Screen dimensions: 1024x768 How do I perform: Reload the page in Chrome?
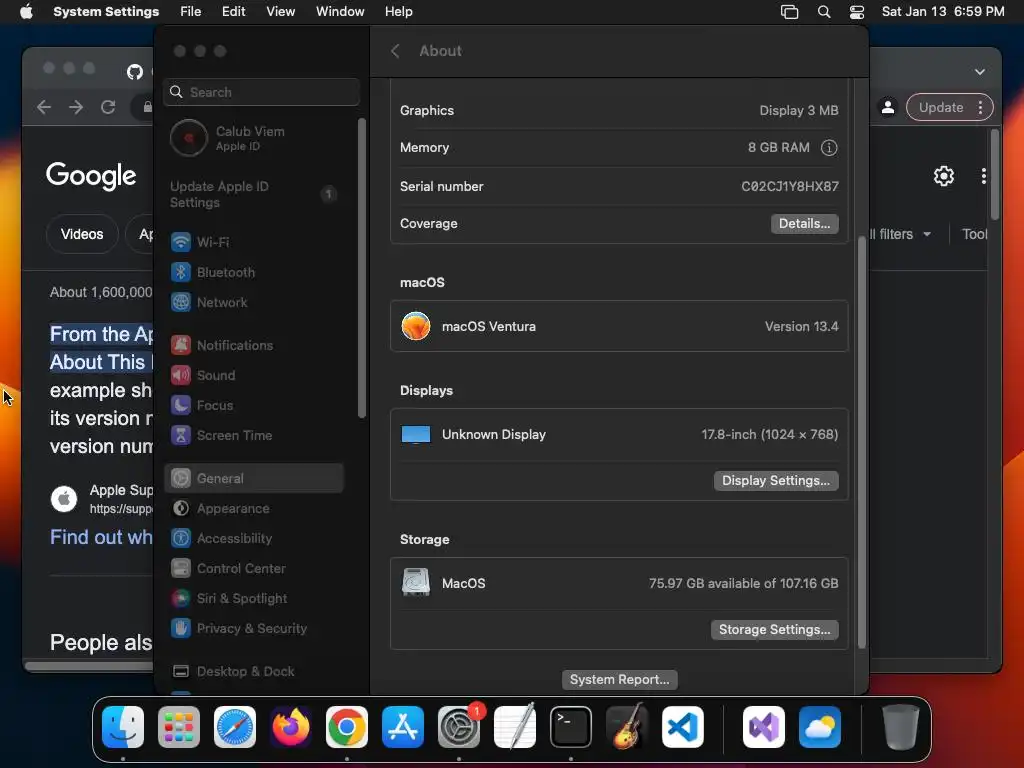pos(108,107)
